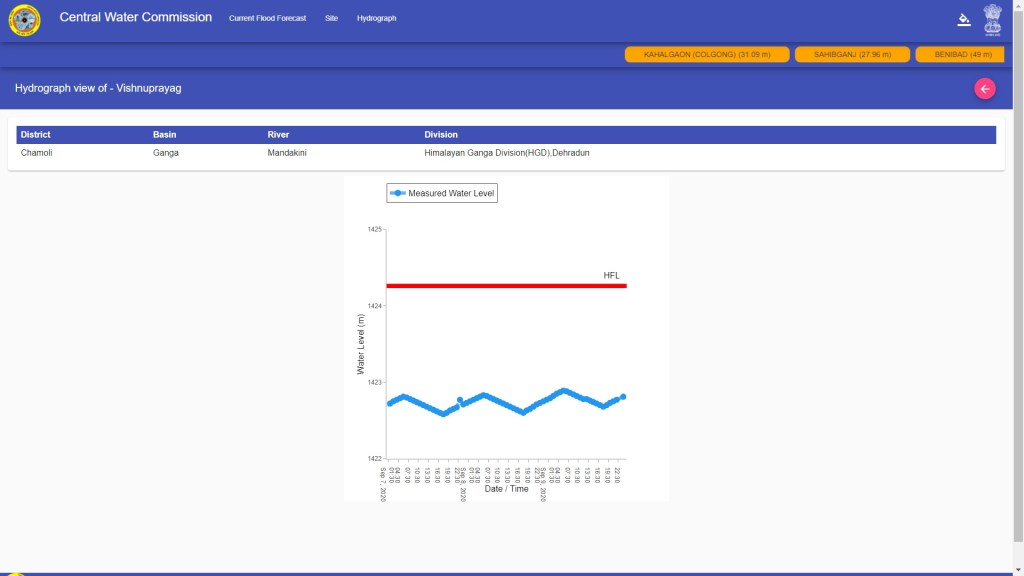The image size is (1024, 576).
Task: Click the Central Water Commission logo
Action: click(25, 19)
